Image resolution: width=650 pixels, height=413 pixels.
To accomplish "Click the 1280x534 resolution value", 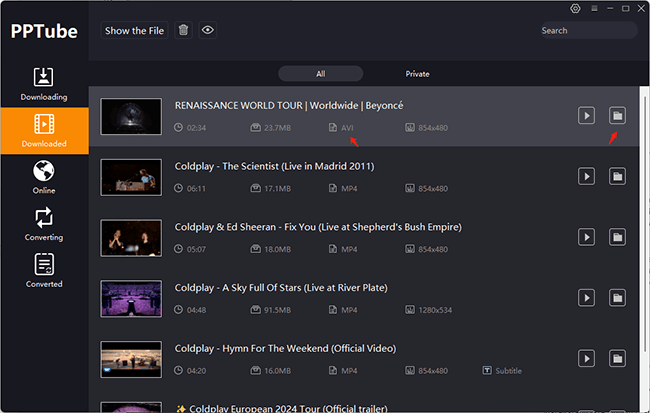I will (435, 310).
